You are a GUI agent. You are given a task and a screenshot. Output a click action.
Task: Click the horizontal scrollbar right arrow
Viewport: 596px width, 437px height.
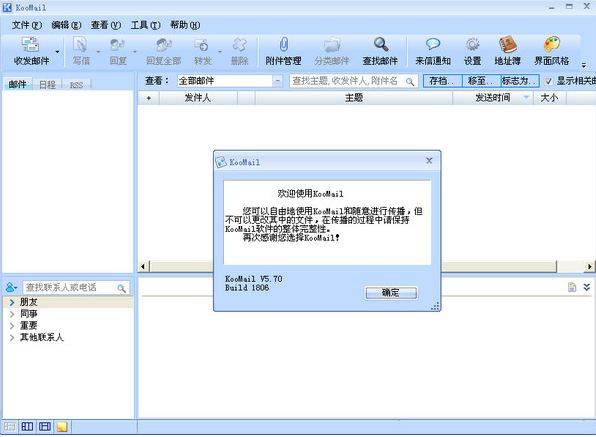pyautogui.click(x=589, y=266)
